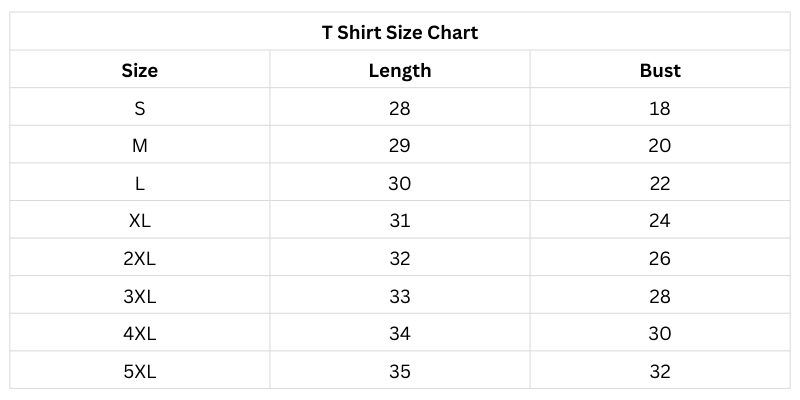Click the Bust column header

[x=660, y=70]
